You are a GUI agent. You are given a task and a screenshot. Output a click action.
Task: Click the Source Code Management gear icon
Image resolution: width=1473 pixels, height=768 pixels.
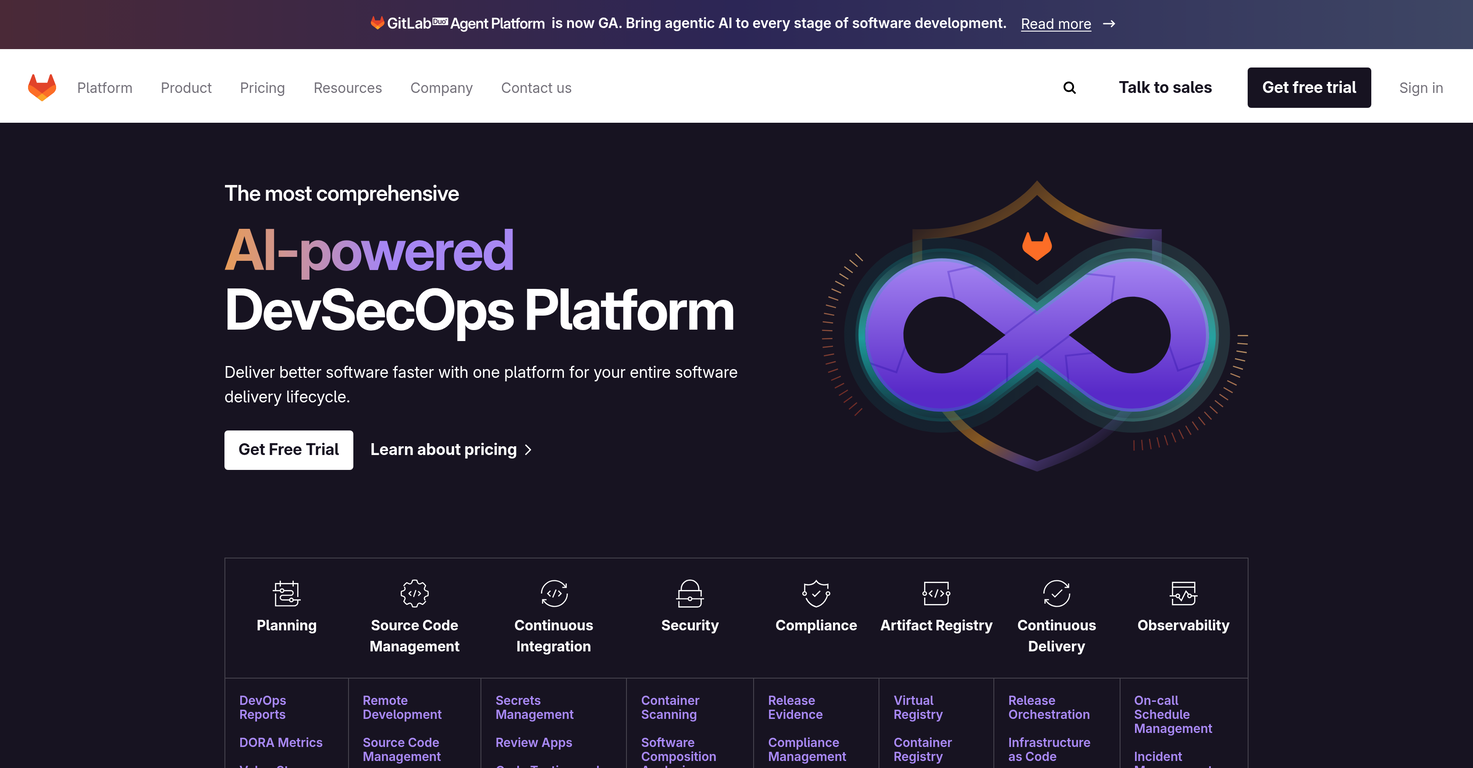pyautogui.click(x=414, y=593)
